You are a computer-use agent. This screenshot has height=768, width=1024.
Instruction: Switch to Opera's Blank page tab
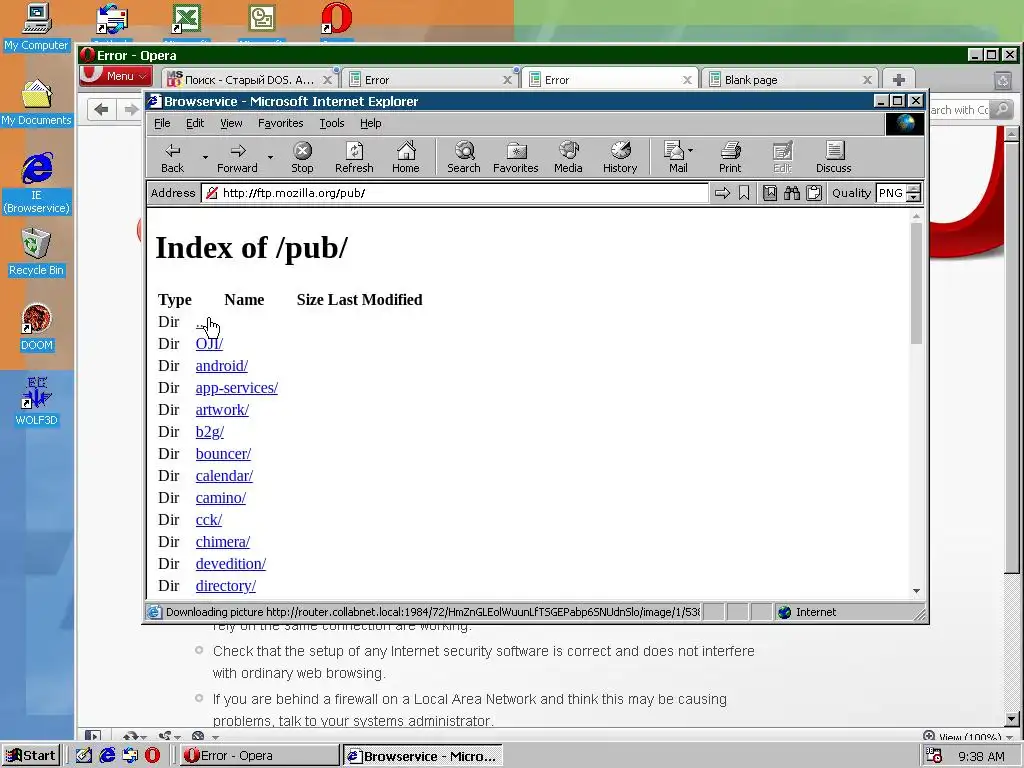[790, 80]
